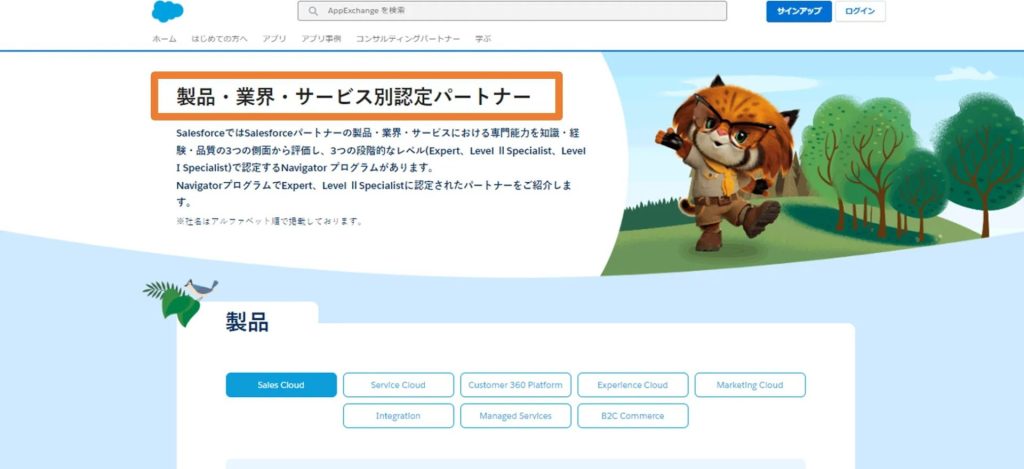Click the search magnifier icon
Screen dimensions: 1024x469
click(313, 11)
